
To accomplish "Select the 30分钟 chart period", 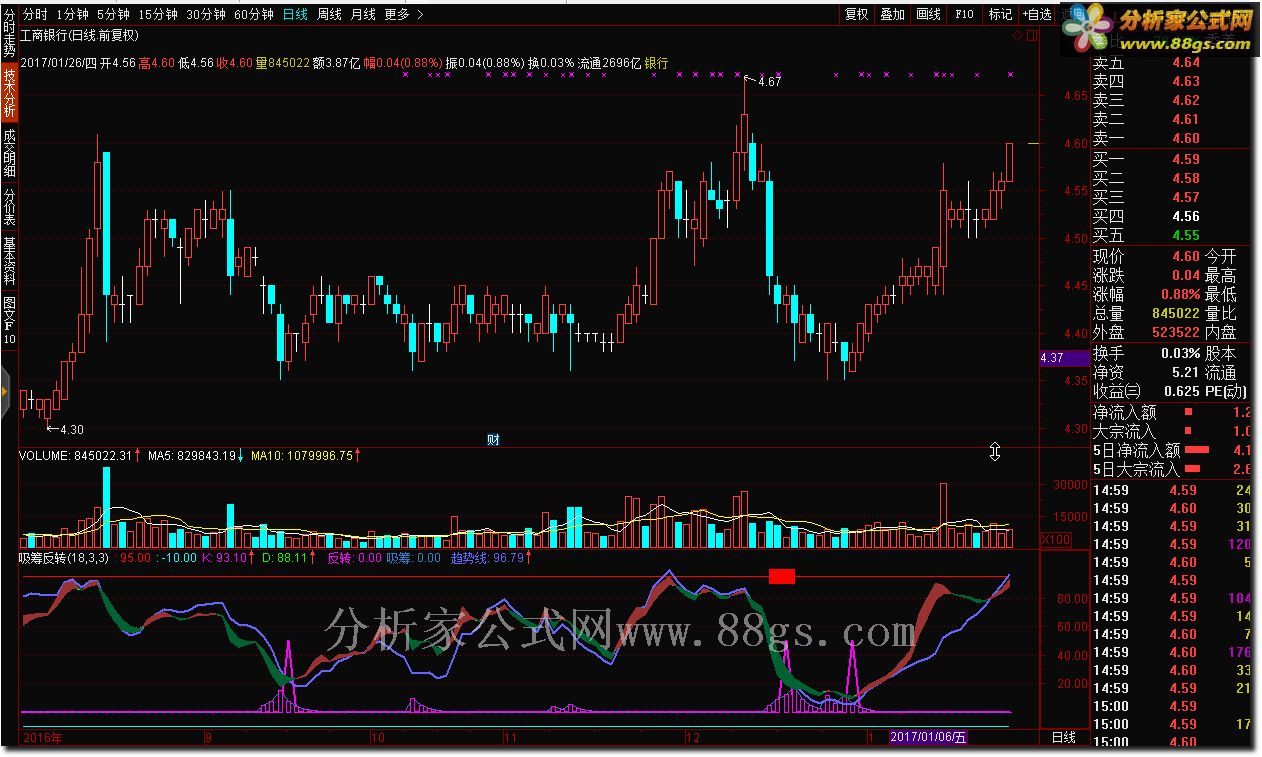I will click(206, 14).
